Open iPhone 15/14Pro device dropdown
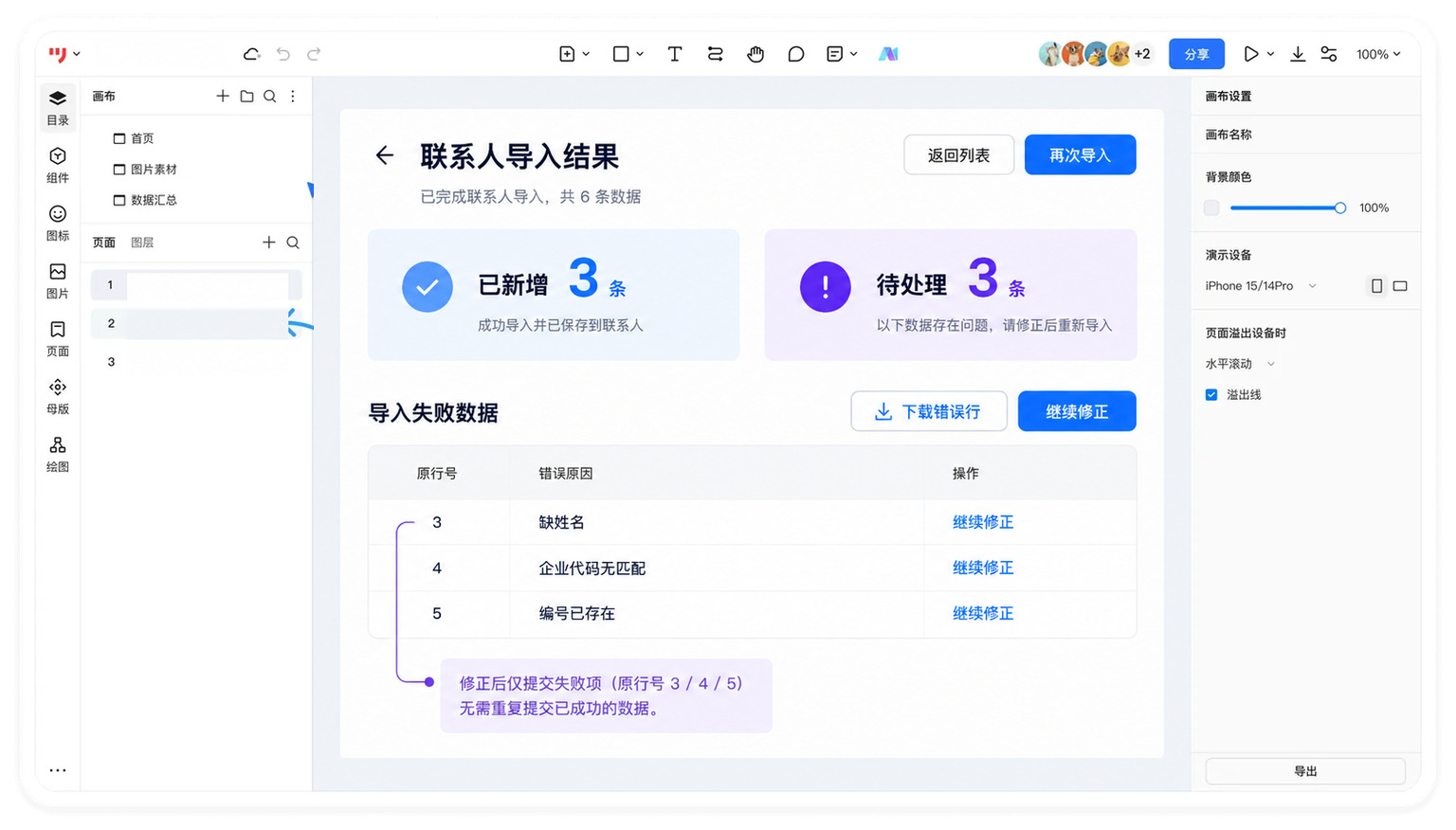 pos(1261,285)
